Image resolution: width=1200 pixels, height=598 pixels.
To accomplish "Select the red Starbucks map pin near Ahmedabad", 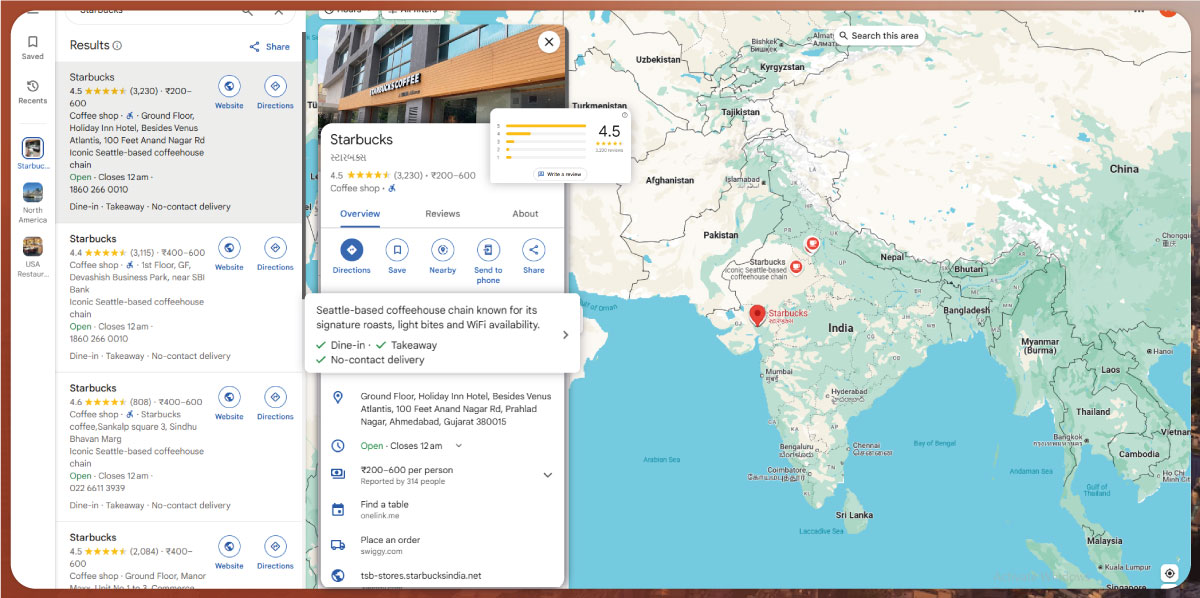I will click(x=757, y=315).
